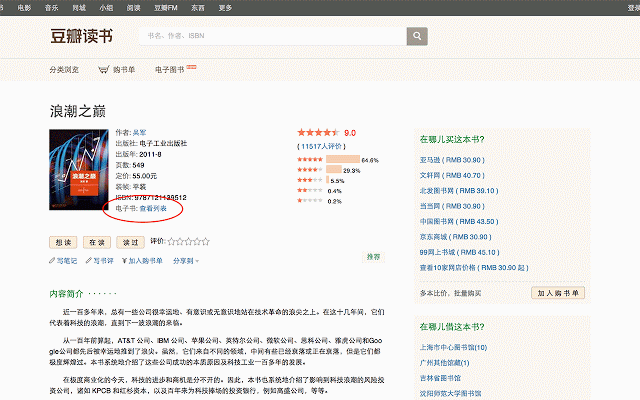640x400 pixels.
Task: Focus the 书名、作者、ISBN search box
Action: pos(273,36)
